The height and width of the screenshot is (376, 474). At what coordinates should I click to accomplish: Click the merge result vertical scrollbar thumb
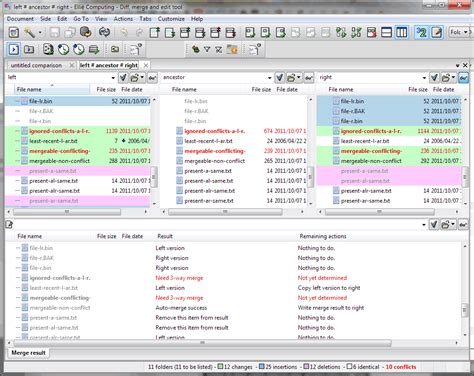(x=464, y=310)
